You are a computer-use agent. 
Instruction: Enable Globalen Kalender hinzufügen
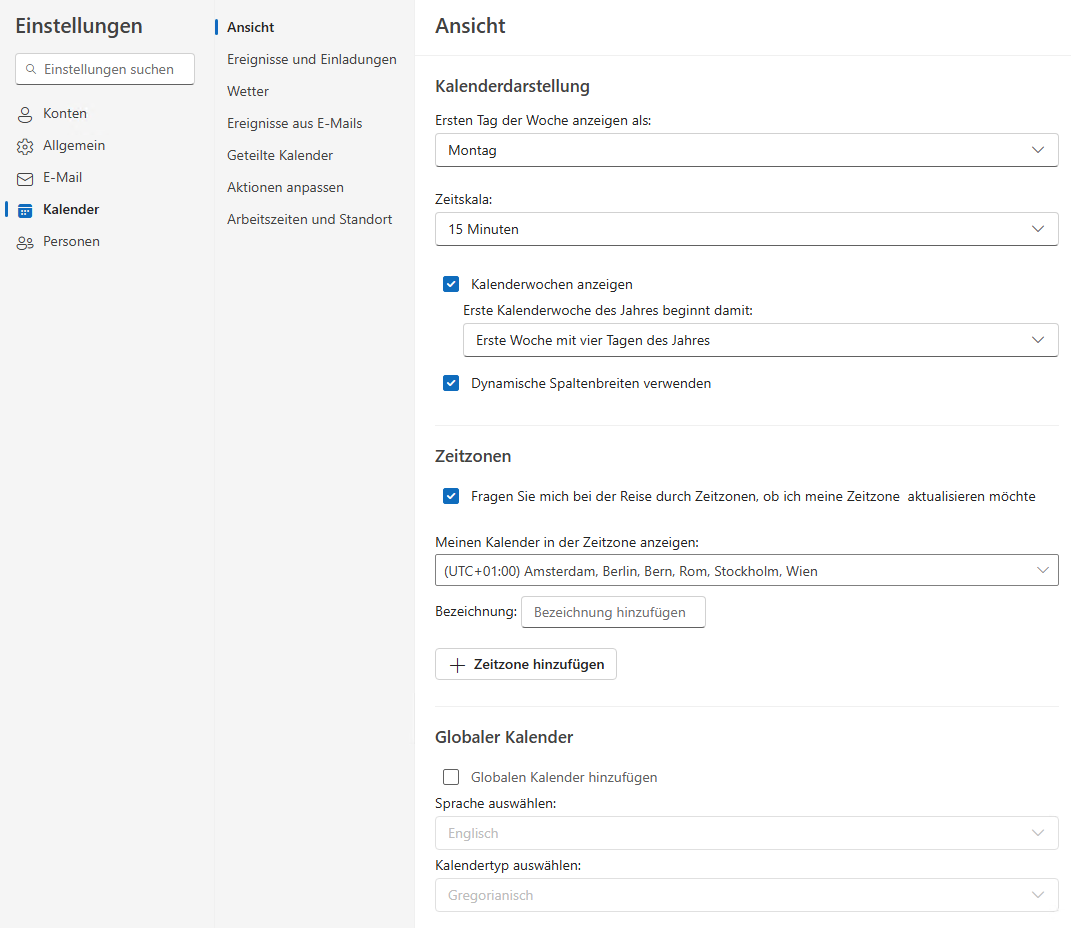(451, 777)
